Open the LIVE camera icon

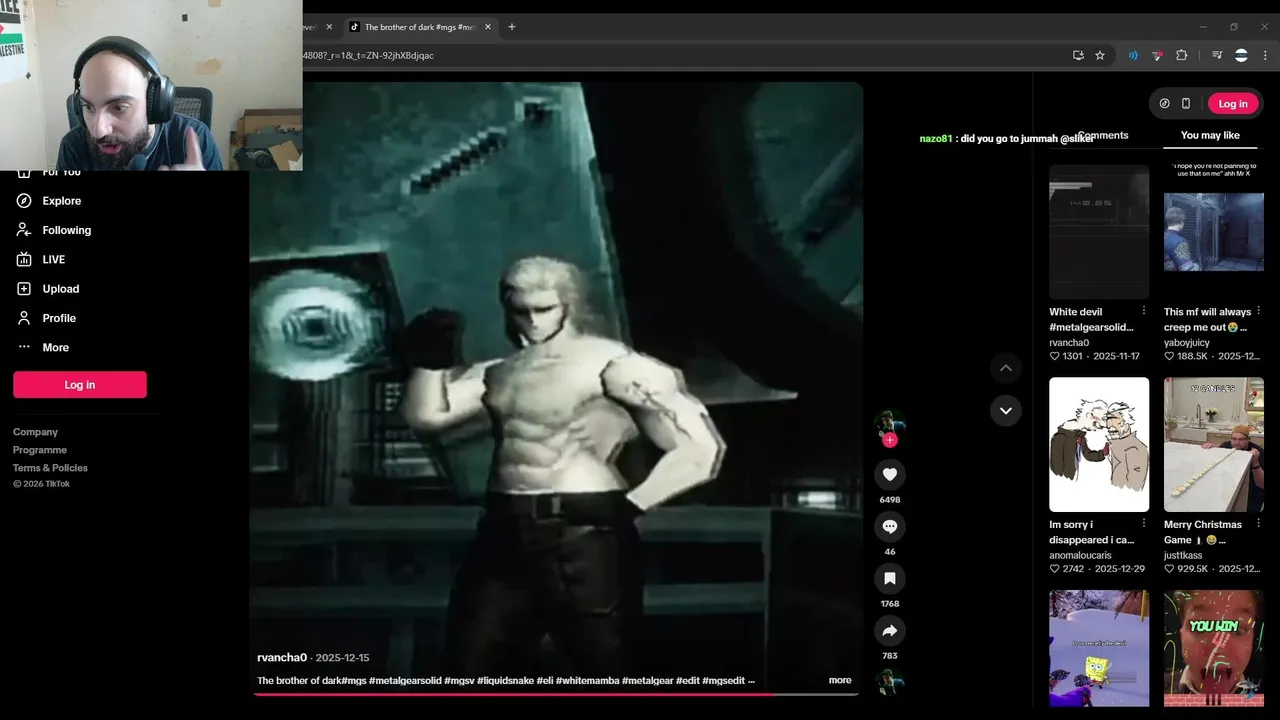(24, 259)
